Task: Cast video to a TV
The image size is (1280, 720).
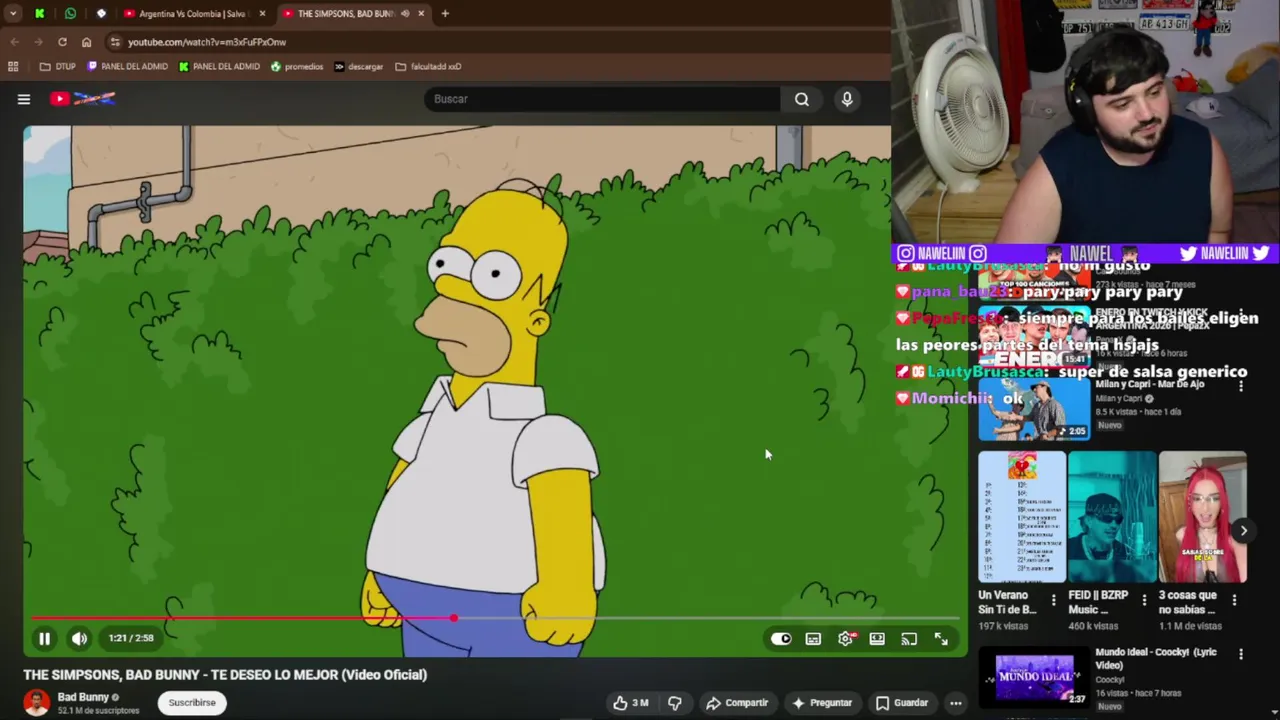Action: click(x=909, y=639)
